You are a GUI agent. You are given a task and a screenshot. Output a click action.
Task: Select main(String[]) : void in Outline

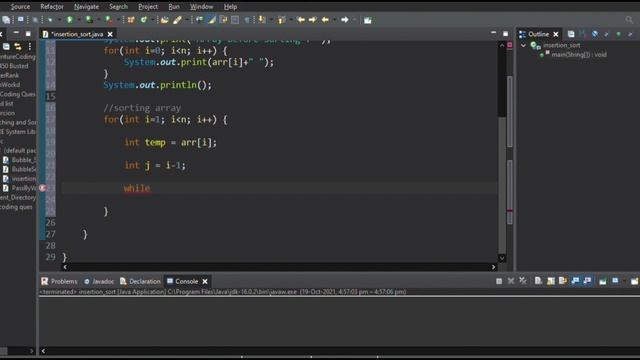coord(578,55)
